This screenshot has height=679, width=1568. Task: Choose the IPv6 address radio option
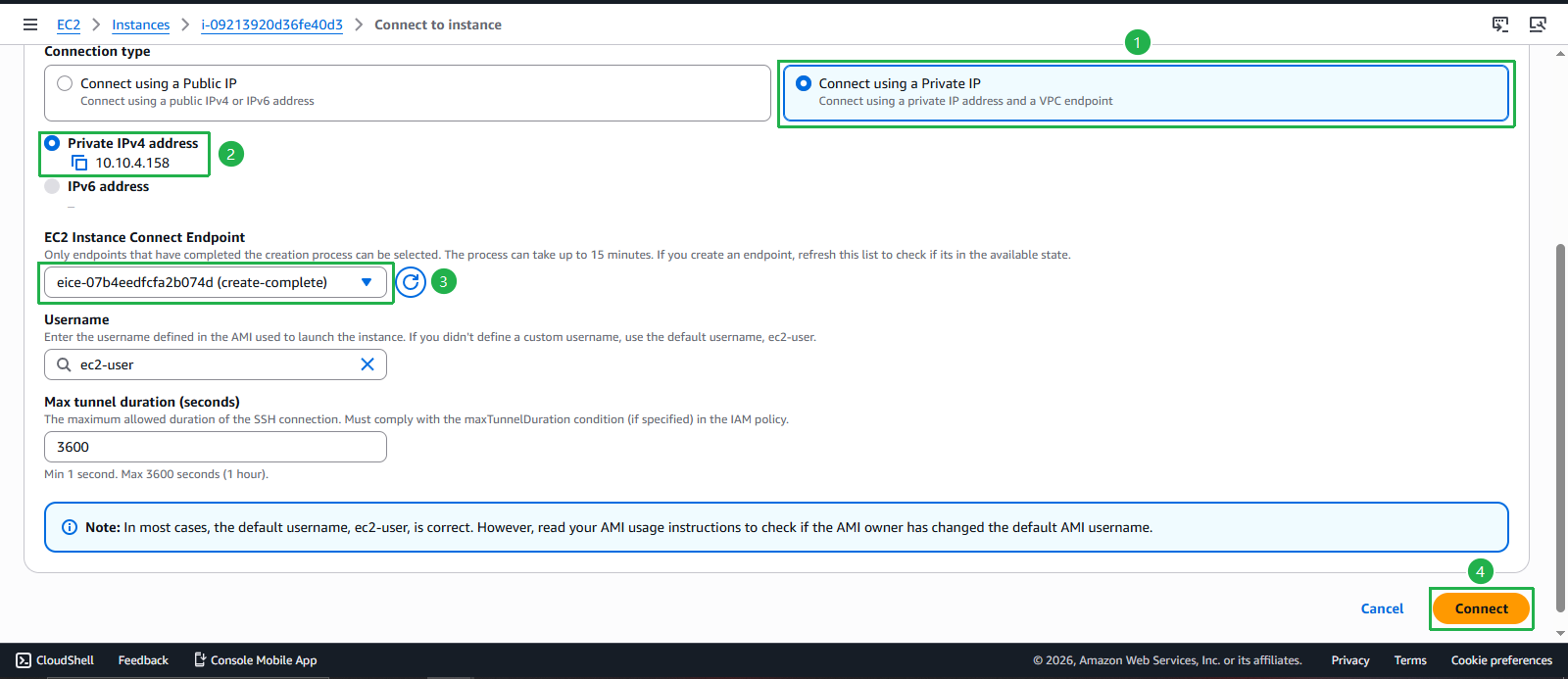tap(53, 186)
